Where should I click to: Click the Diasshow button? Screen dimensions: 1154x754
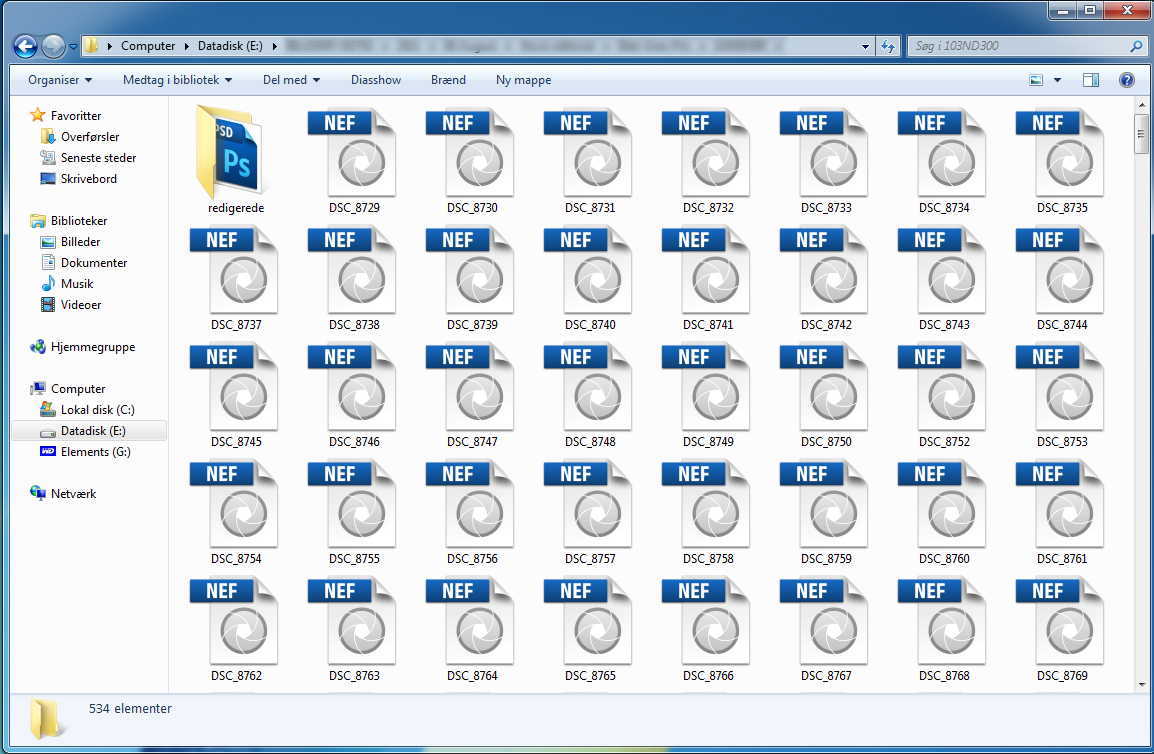[376, 80]
